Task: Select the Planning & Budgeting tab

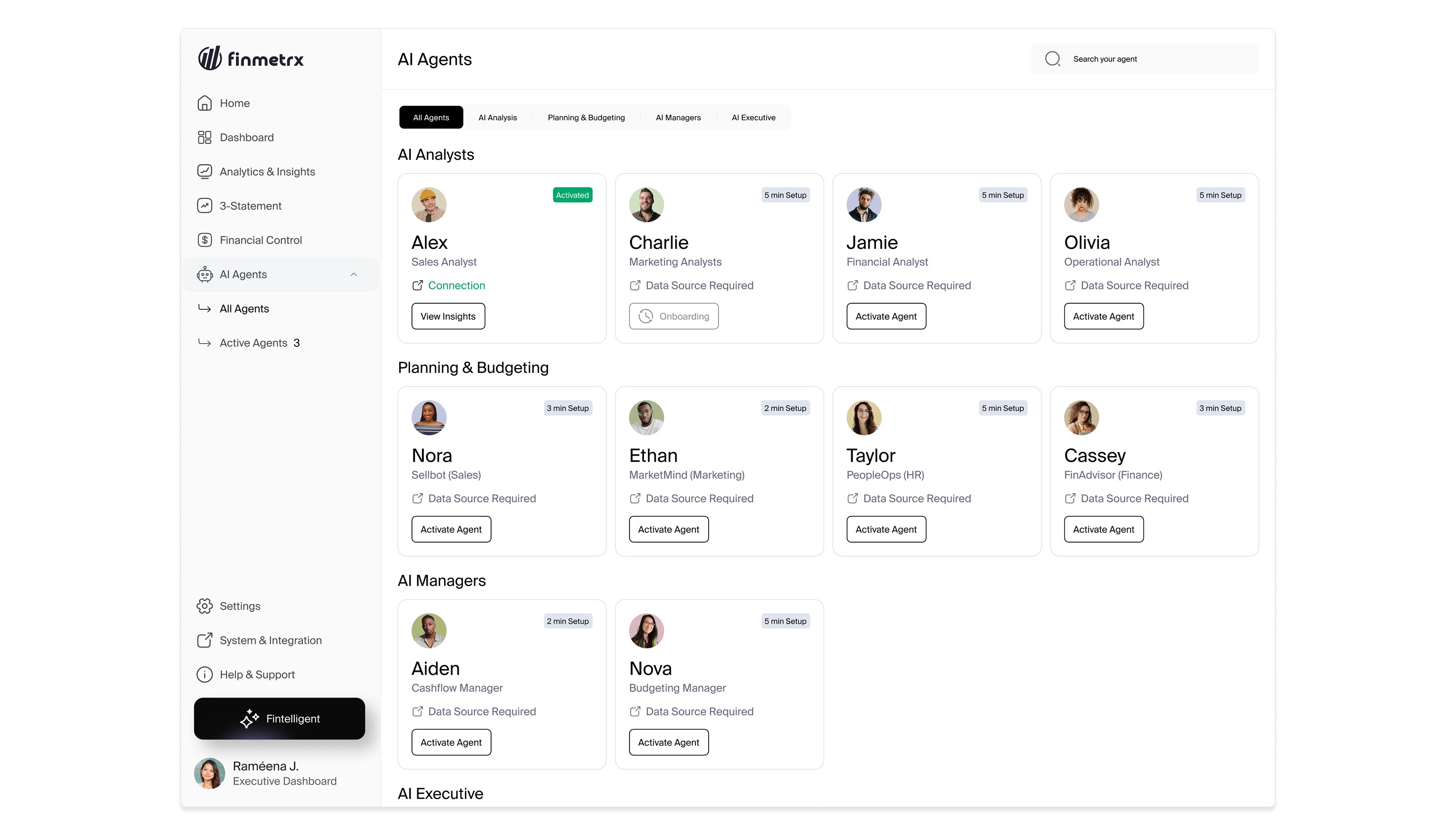Action: [x=586, y=118]
